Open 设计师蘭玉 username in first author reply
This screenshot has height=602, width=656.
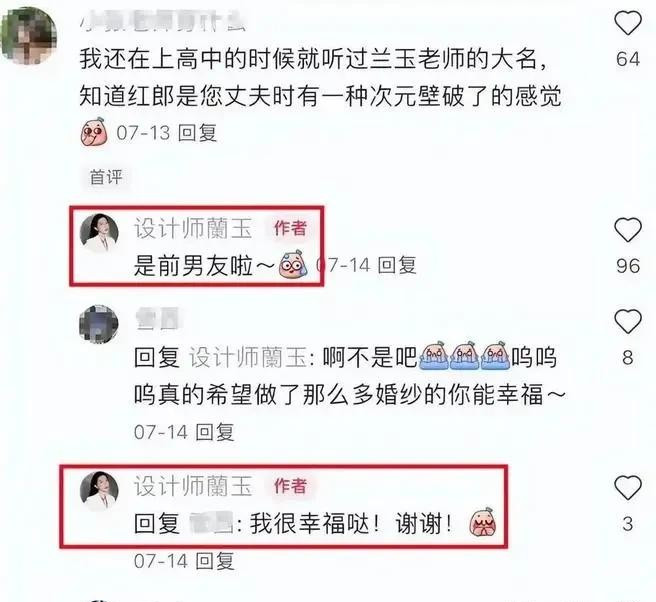[193, 228]
